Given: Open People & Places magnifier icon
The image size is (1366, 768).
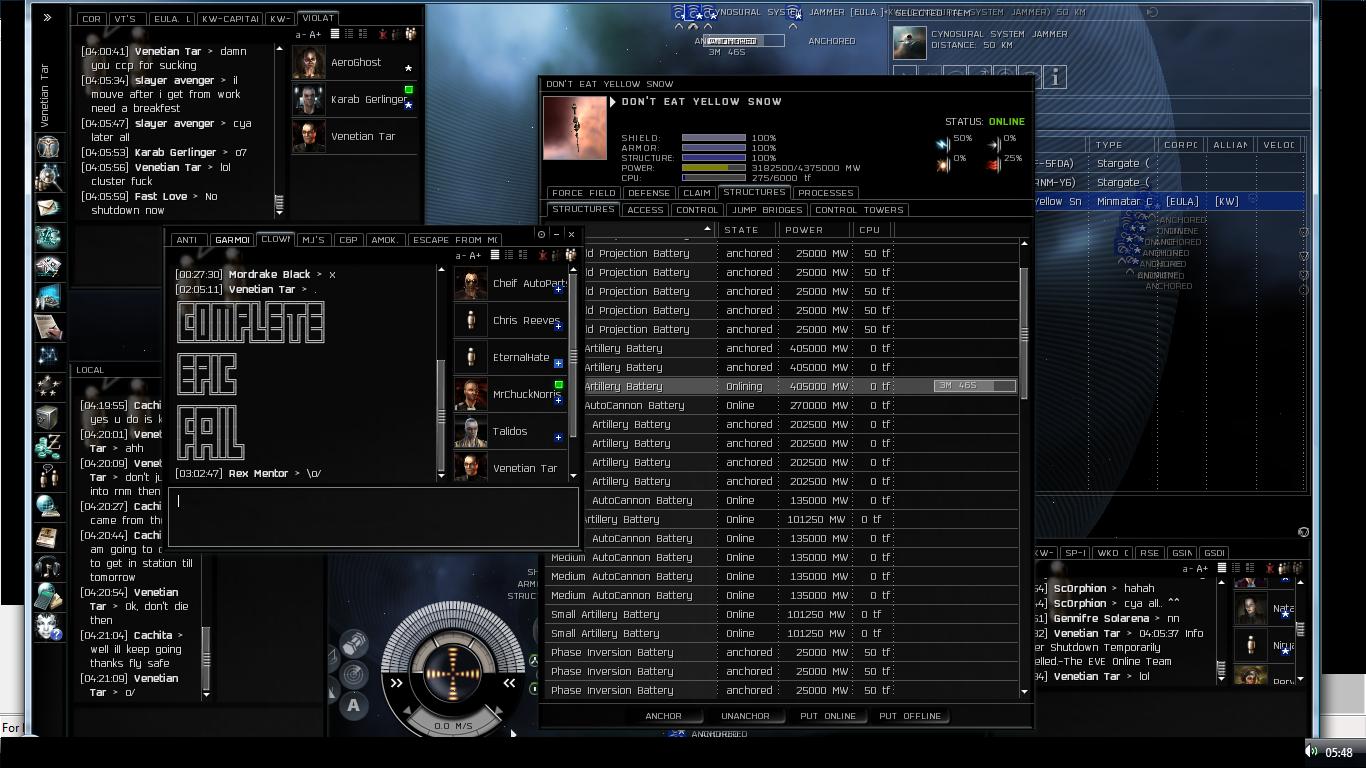Looking at the screenshot, I should [x=48, y=177].
